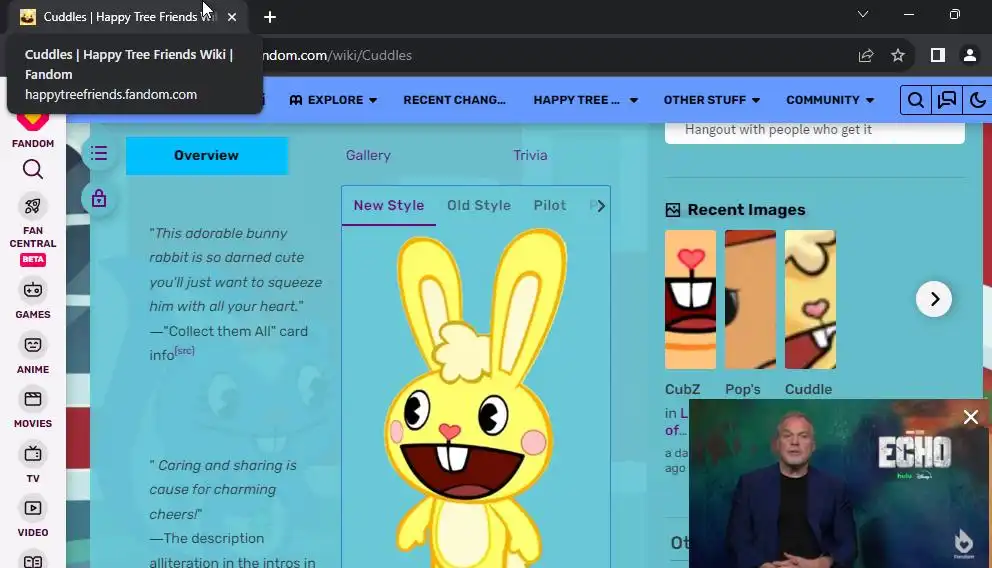The height and width of the screenshot is (568, 992).
Task: Switch to the Trivia tab
Action: click(x=530, y=156)
